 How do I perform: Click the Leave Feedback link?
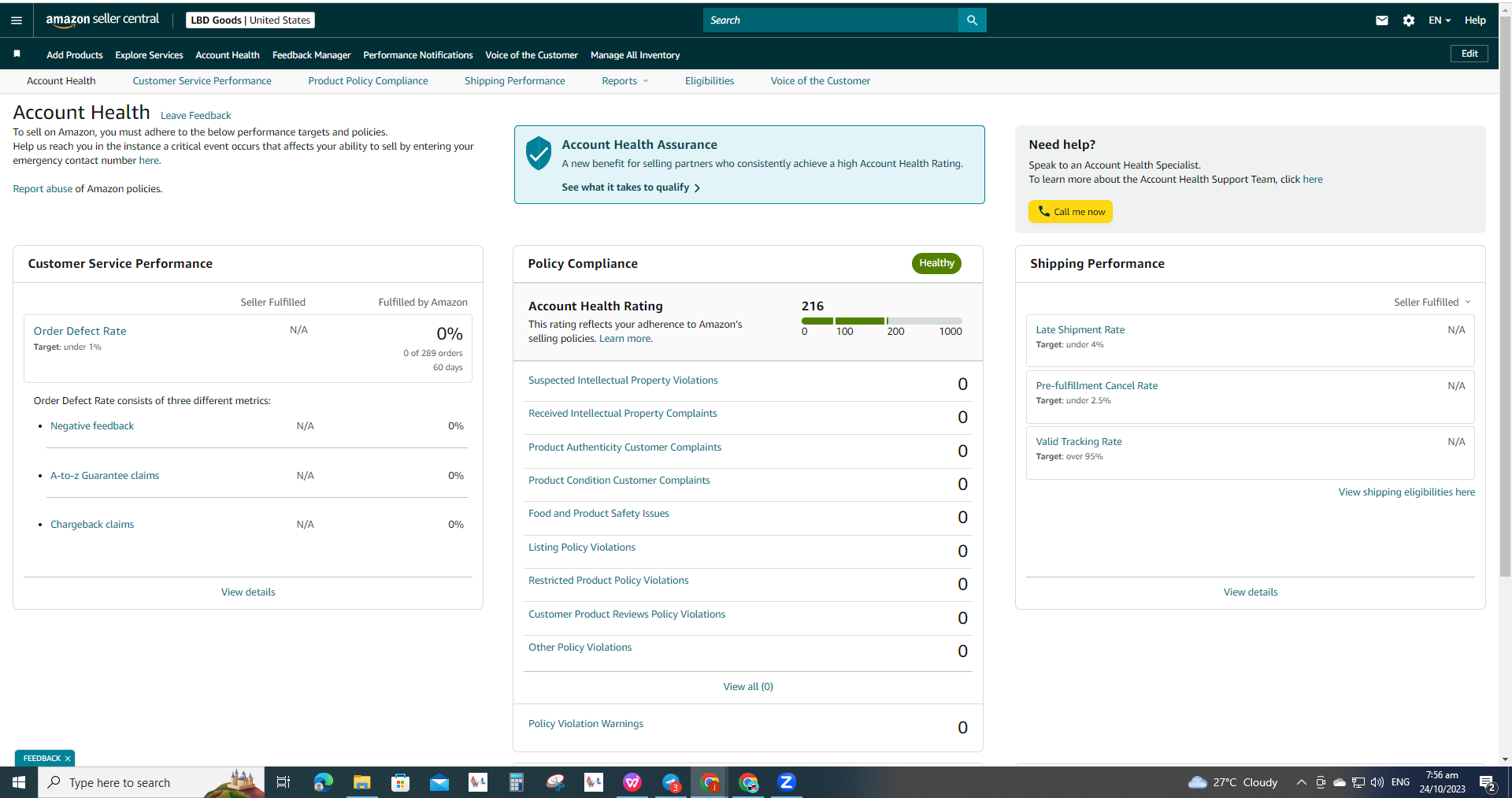coord(195,116)
